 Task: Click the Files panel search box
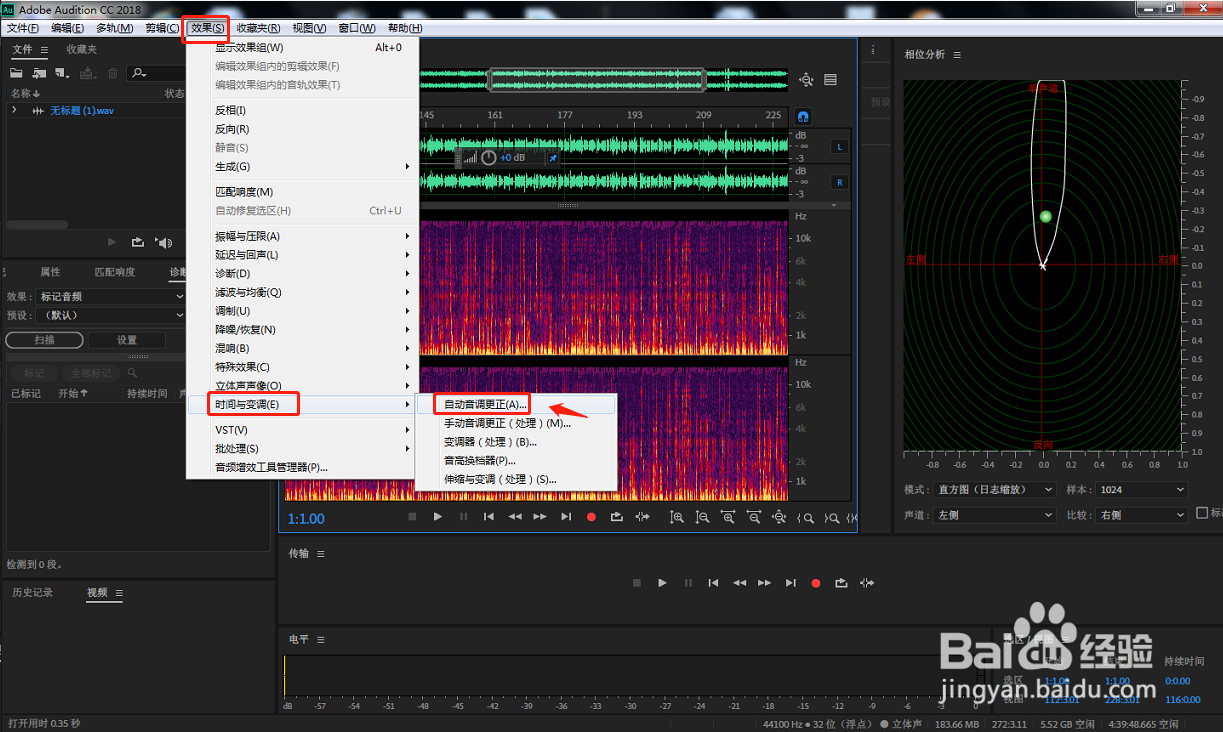157,73
